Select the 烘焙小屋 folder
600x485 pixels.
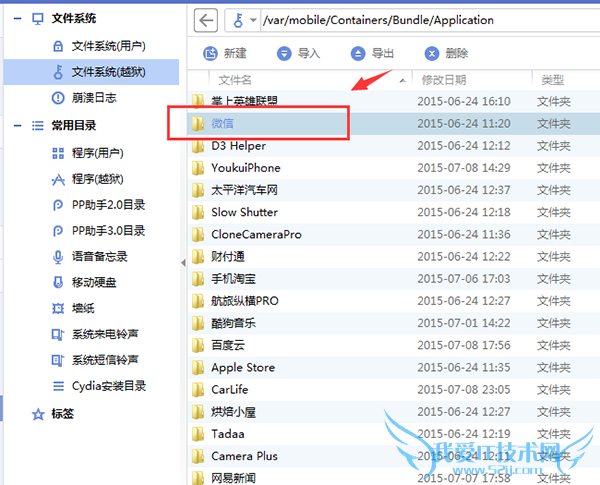[x=394, y=412]
